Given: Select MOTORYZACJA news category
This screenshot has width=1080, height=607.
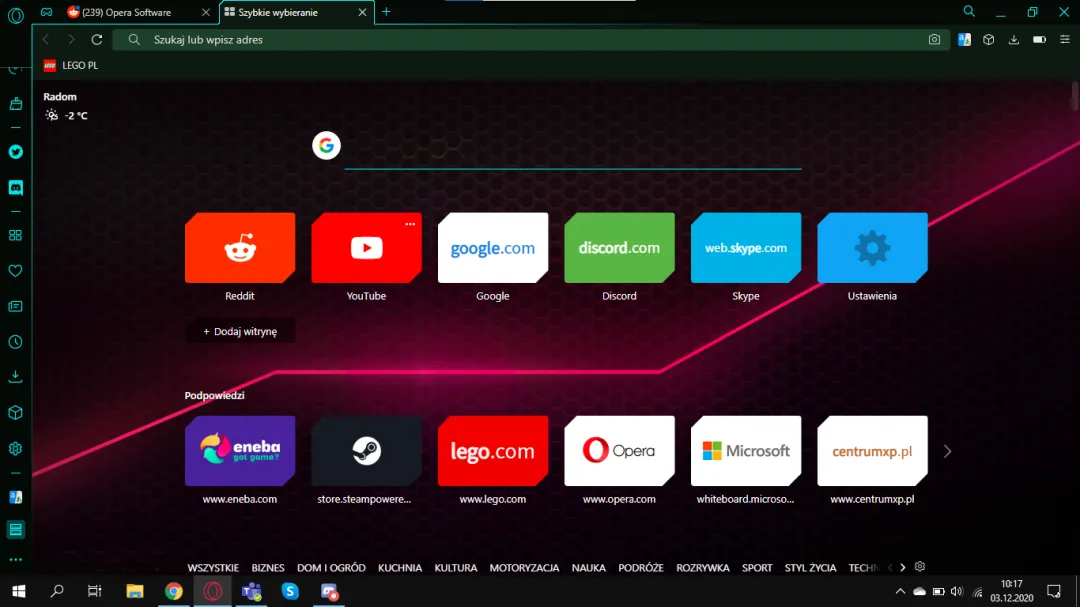Looking at the screenshot, I should coord(524,568).
